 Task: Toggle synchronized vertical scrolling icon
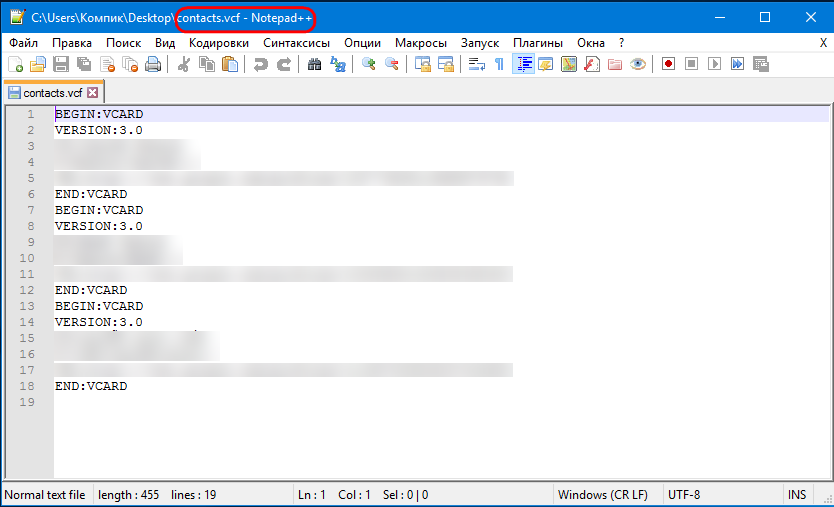coord(423,64)
